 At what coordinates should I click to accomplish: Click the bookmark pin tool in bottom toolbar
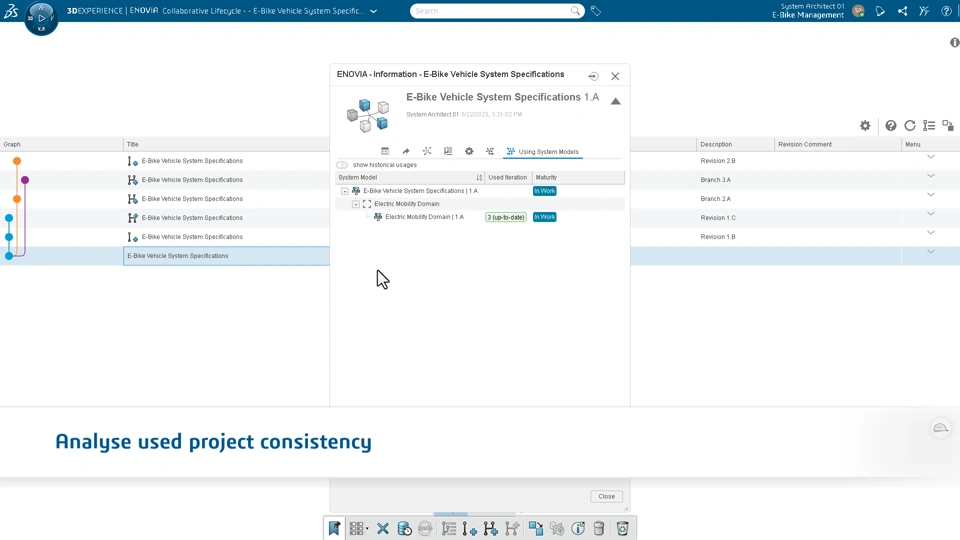click(334, 528)
